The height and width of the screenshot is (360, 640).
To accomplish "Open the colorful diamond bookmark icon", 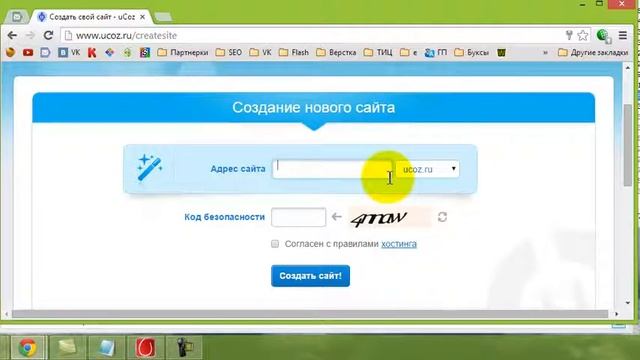I will [109, 52].
